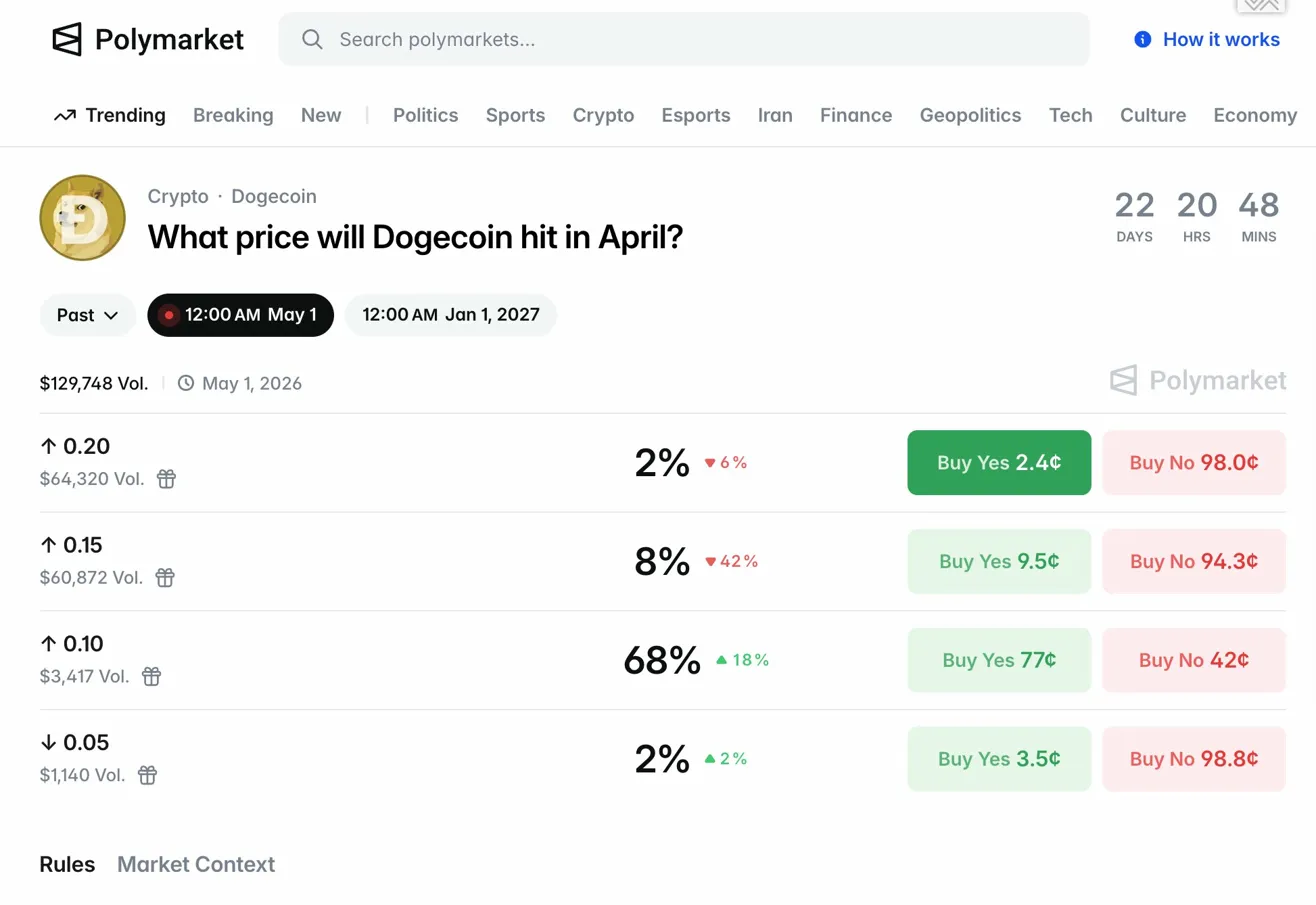Screen dimensions: 1316x905
Task: Click the gift icon next to $3,417 Vol
Action: tap(151, 677)
